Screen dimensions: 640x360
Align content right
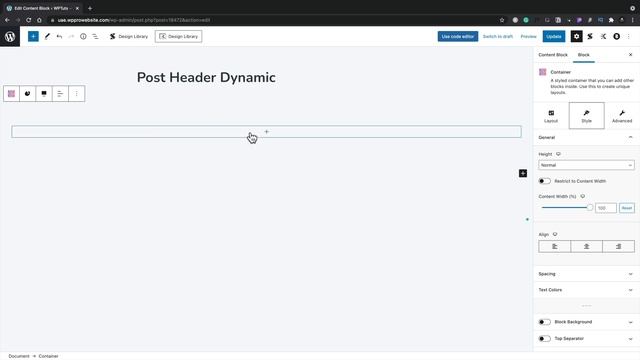[618, 247]
